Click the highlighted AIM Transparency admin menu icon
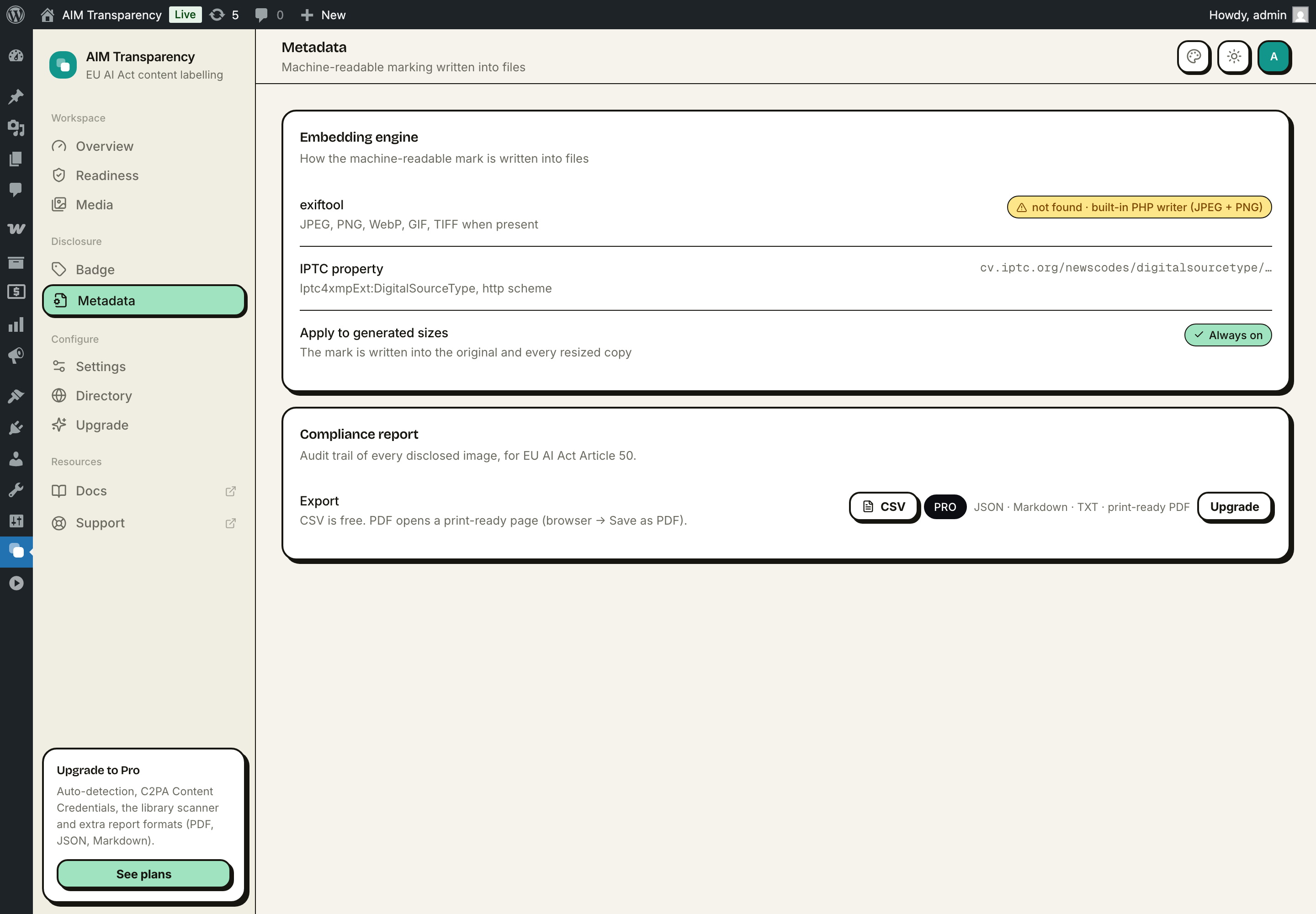The height and width of the screenshot is (914, 1316). [16, 552]
